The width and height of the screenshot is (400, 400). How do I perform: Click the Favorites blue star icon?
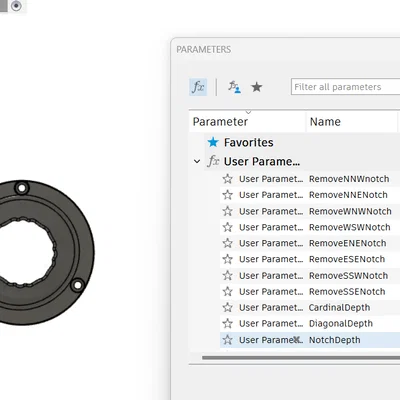(213, 142)
